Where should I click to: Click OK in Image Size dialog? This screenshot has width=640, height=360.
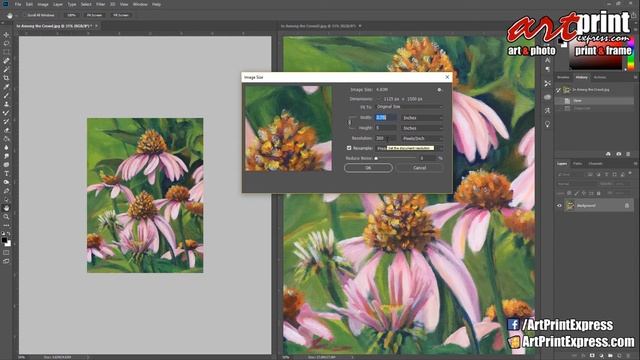pyautogui.click(x=368, y=168)
